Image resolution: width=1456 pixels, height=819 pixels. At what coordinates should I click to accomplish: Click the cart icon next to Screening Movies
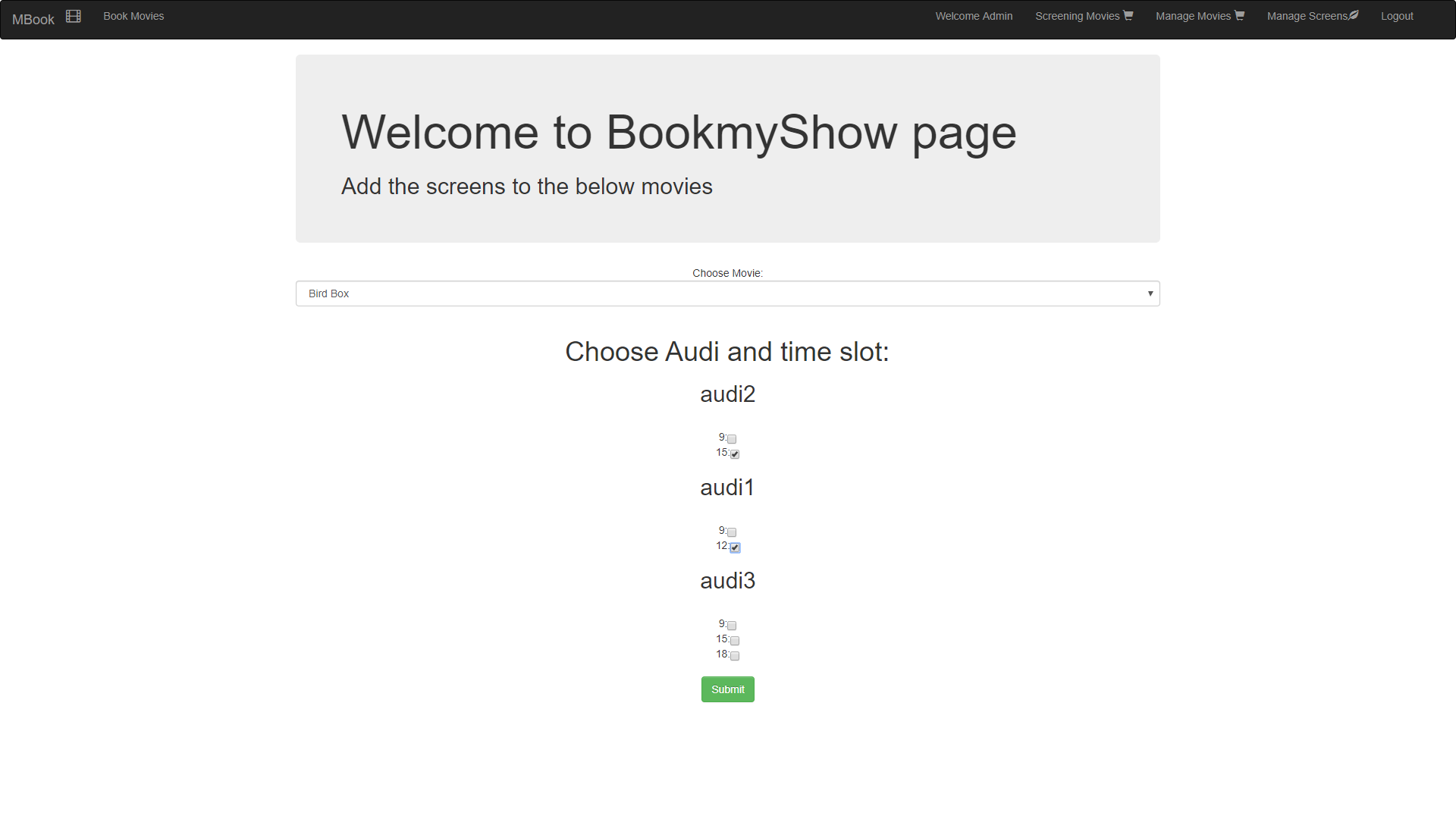click(1128, 15)
